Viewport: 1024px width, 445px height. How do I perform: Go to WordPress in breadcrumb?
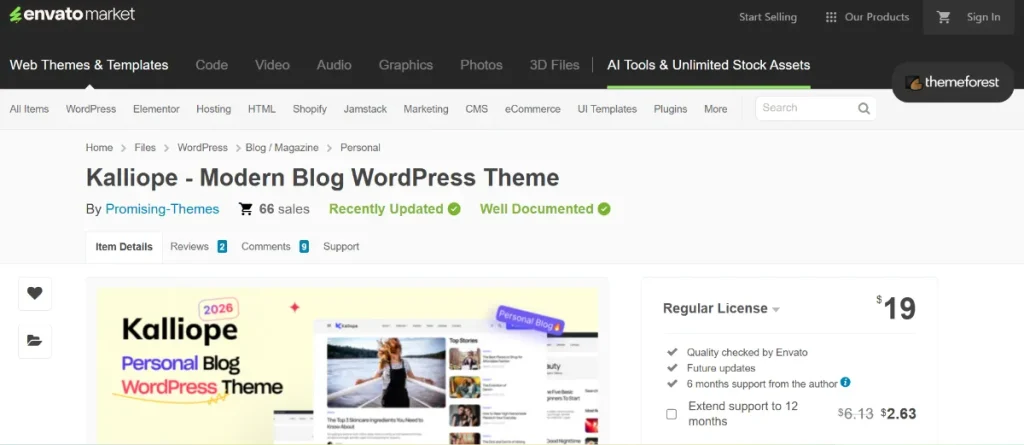[202, 148]
